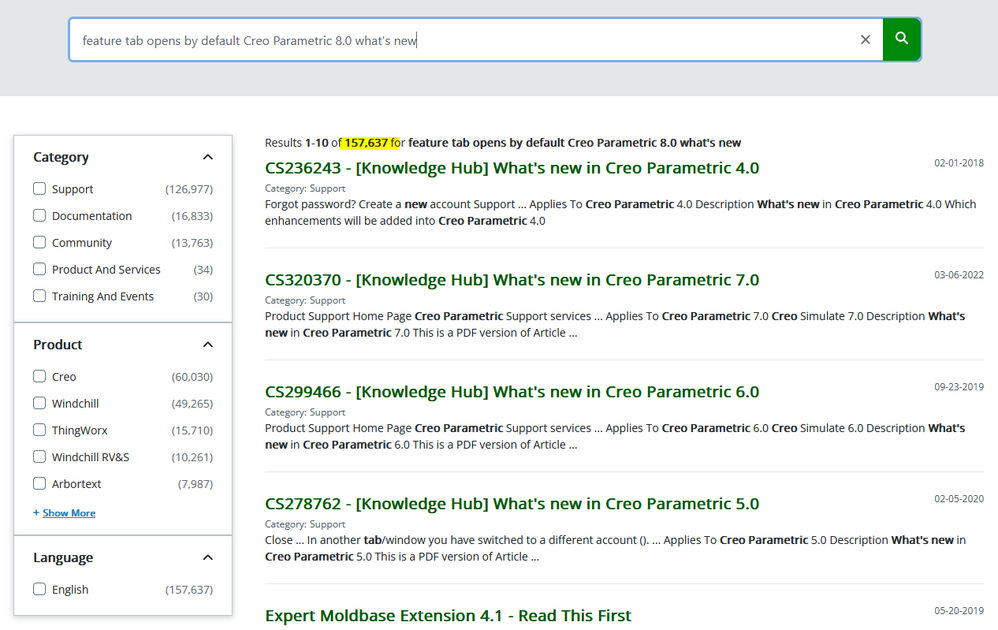Tick the Community category checkbox
998x630 pixels.
[40, 243]
